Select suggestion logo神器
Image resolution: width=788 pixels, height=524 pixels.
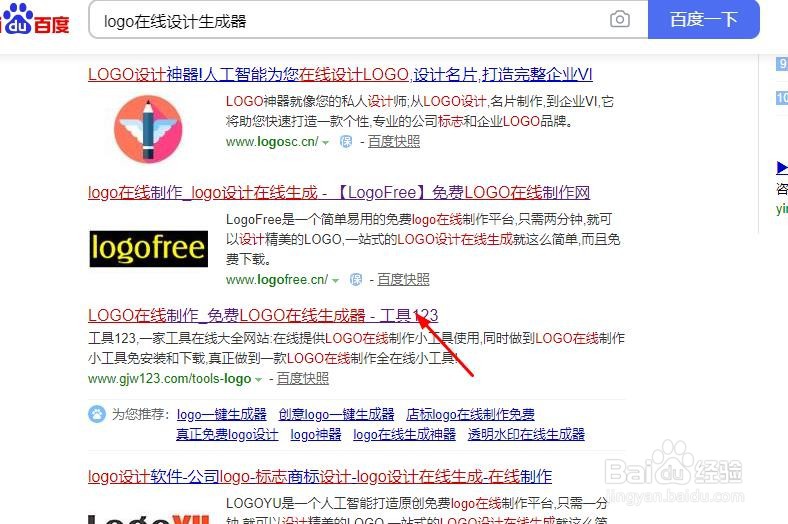pos(316,435)
